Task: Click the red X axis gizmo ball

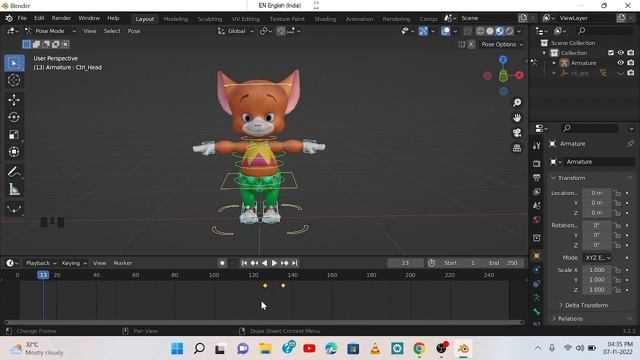Action: coord(519,75)
